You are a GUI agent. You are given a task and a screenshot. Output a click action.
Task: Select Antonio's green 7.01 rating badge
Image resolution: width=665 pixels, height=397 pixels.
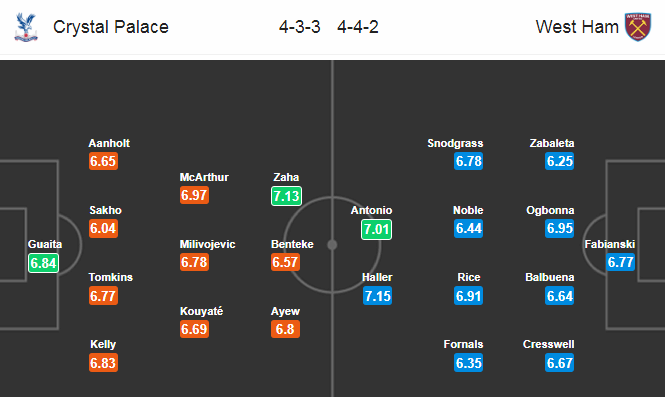click(x=377, y=229)
